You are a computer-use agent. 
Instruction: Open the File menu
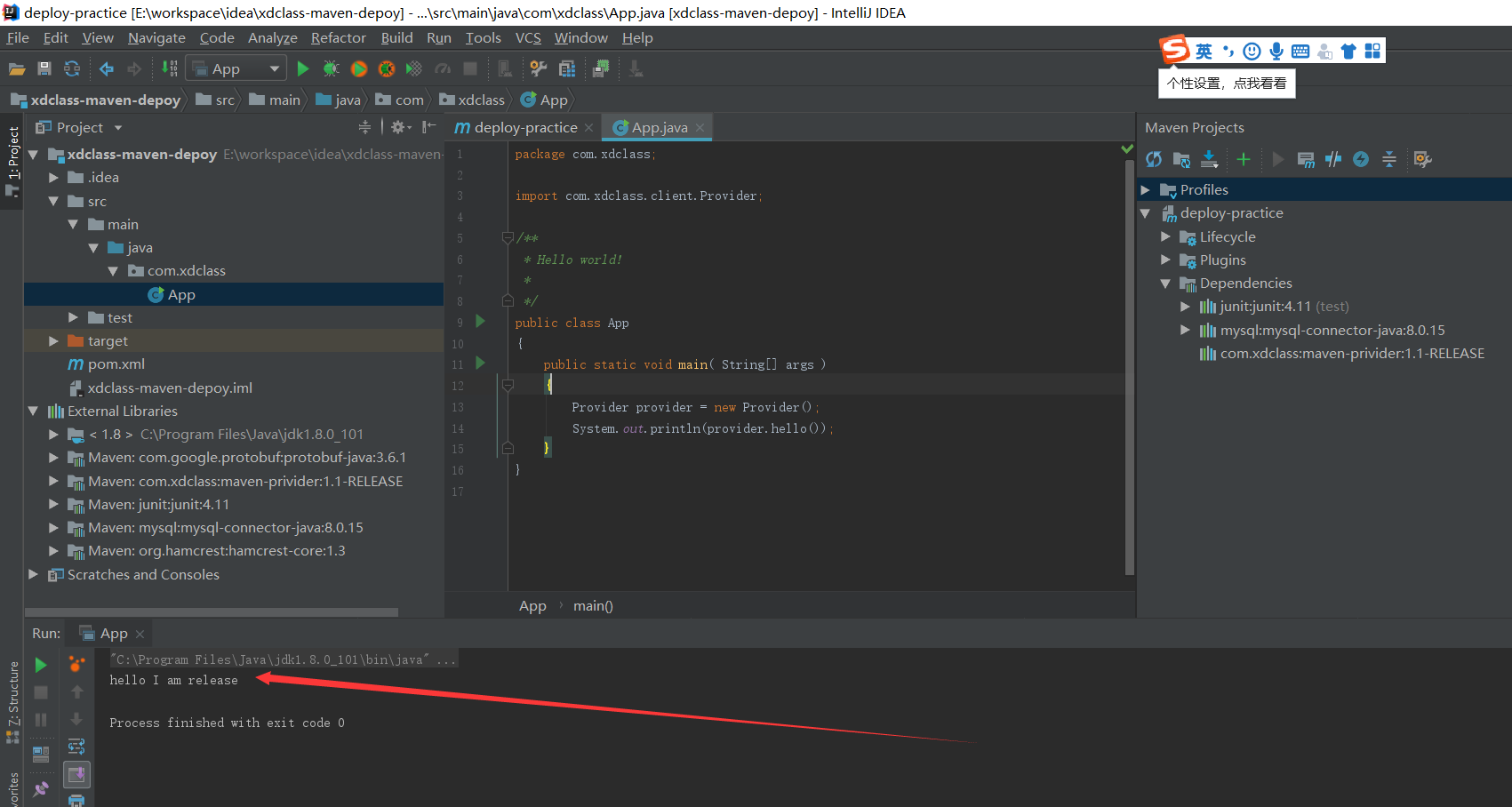click(x=18, y=37)
